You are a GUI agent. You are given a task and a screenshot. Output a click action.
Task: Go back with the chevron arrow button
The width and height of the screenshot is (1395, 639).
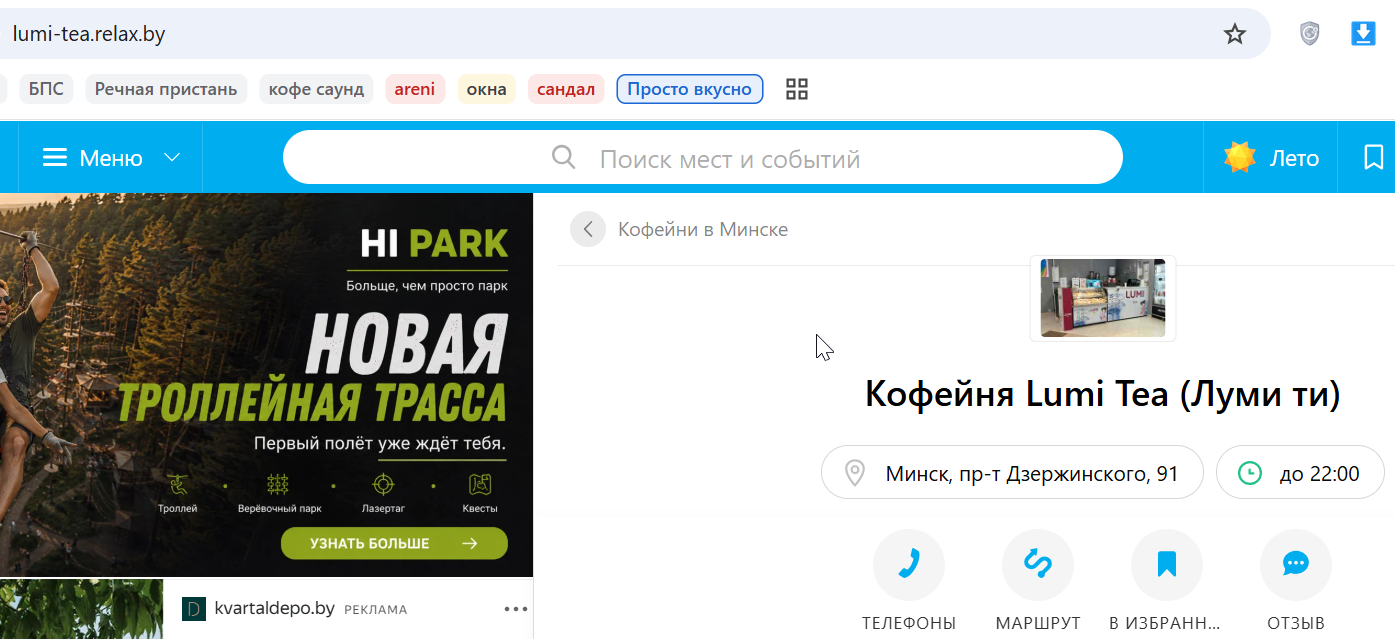(x=588, y=229)
